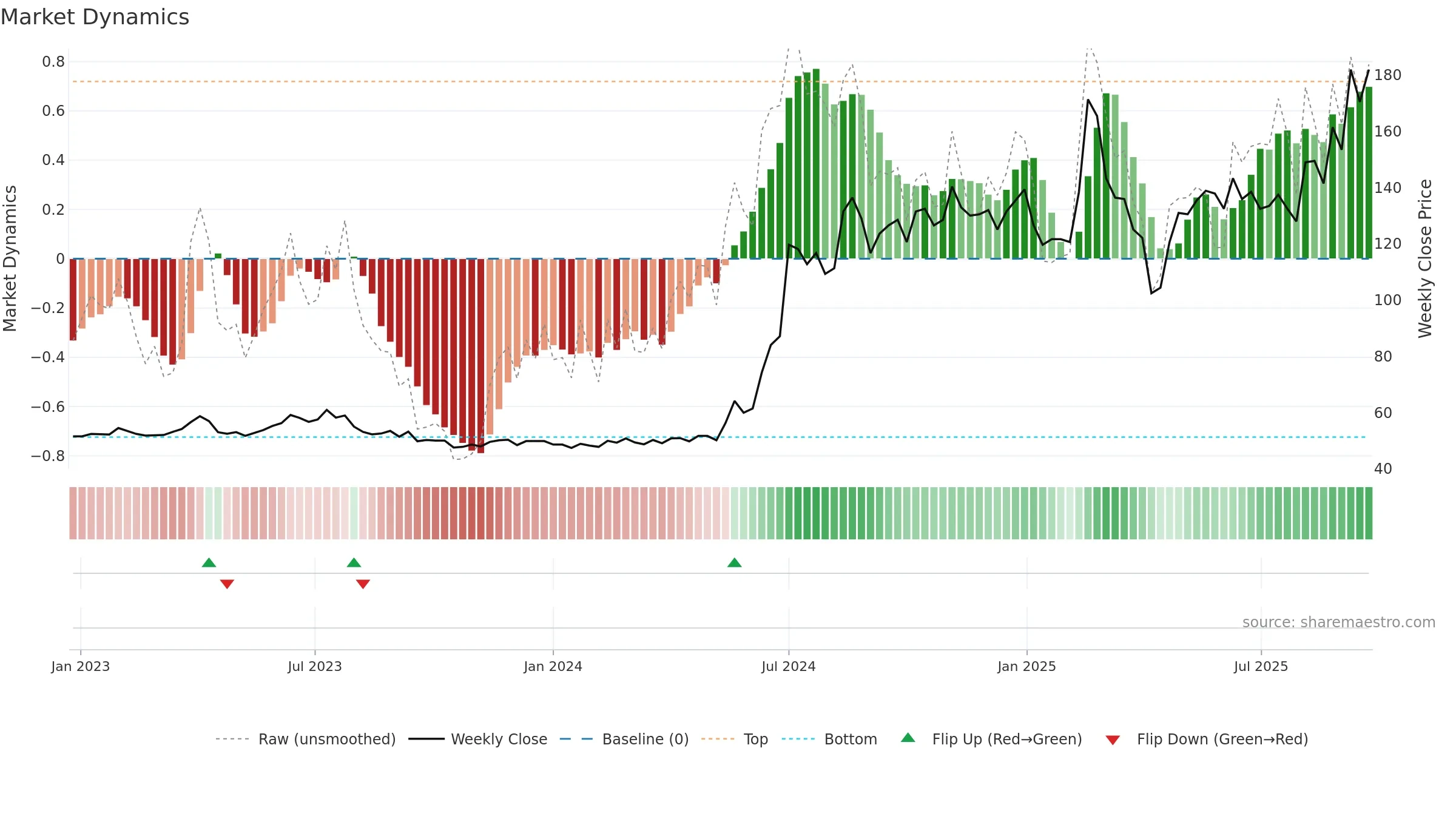Click the 100 right axis tick label
The image size is (1456, 819).
(1388, 300)
